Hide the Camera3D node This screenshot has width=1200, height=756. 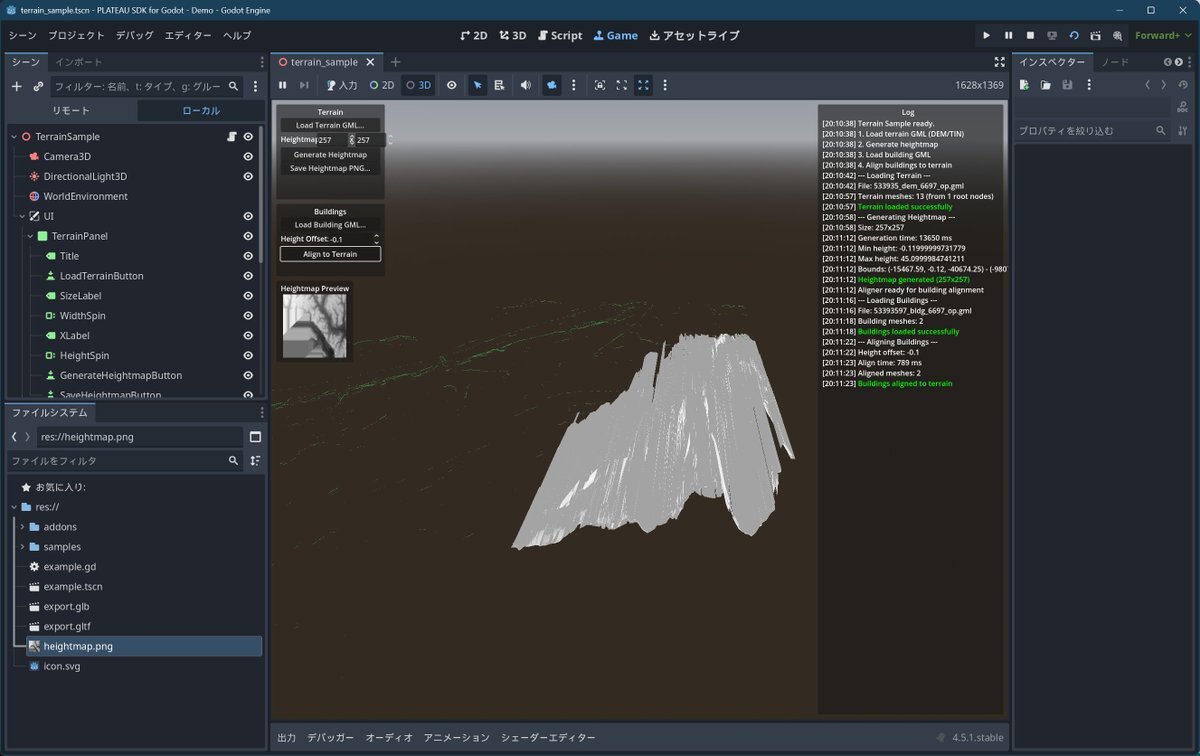[248, 156]
